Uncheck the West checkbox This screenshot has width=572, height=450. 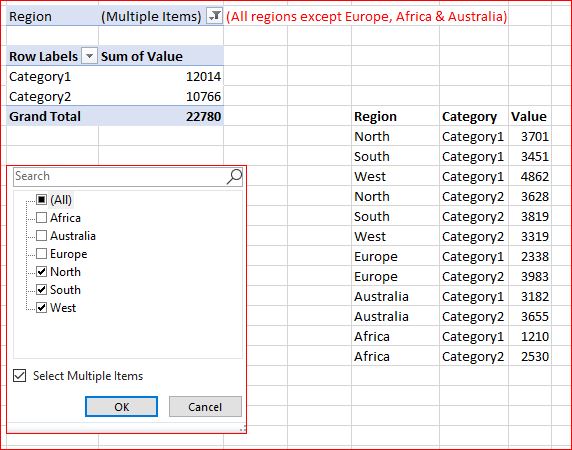click(41, 307)
